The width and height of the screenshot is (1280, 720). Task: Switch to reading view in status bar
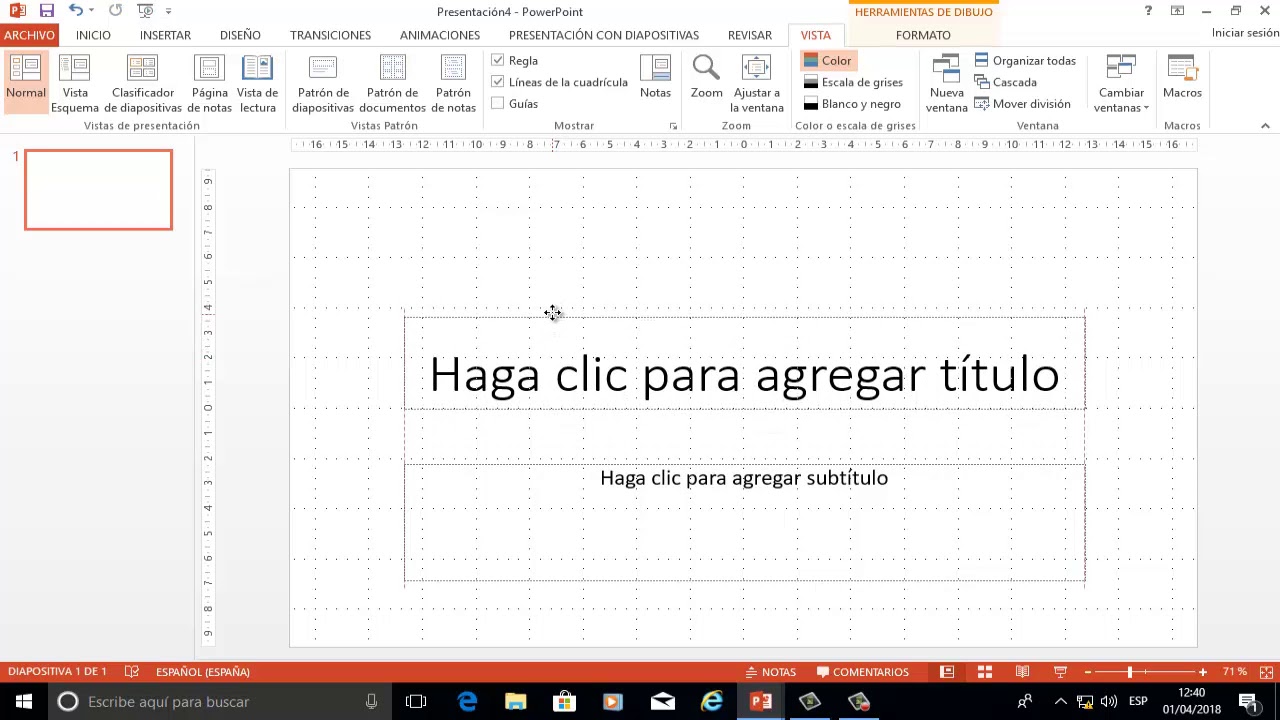click(1022, 672)
